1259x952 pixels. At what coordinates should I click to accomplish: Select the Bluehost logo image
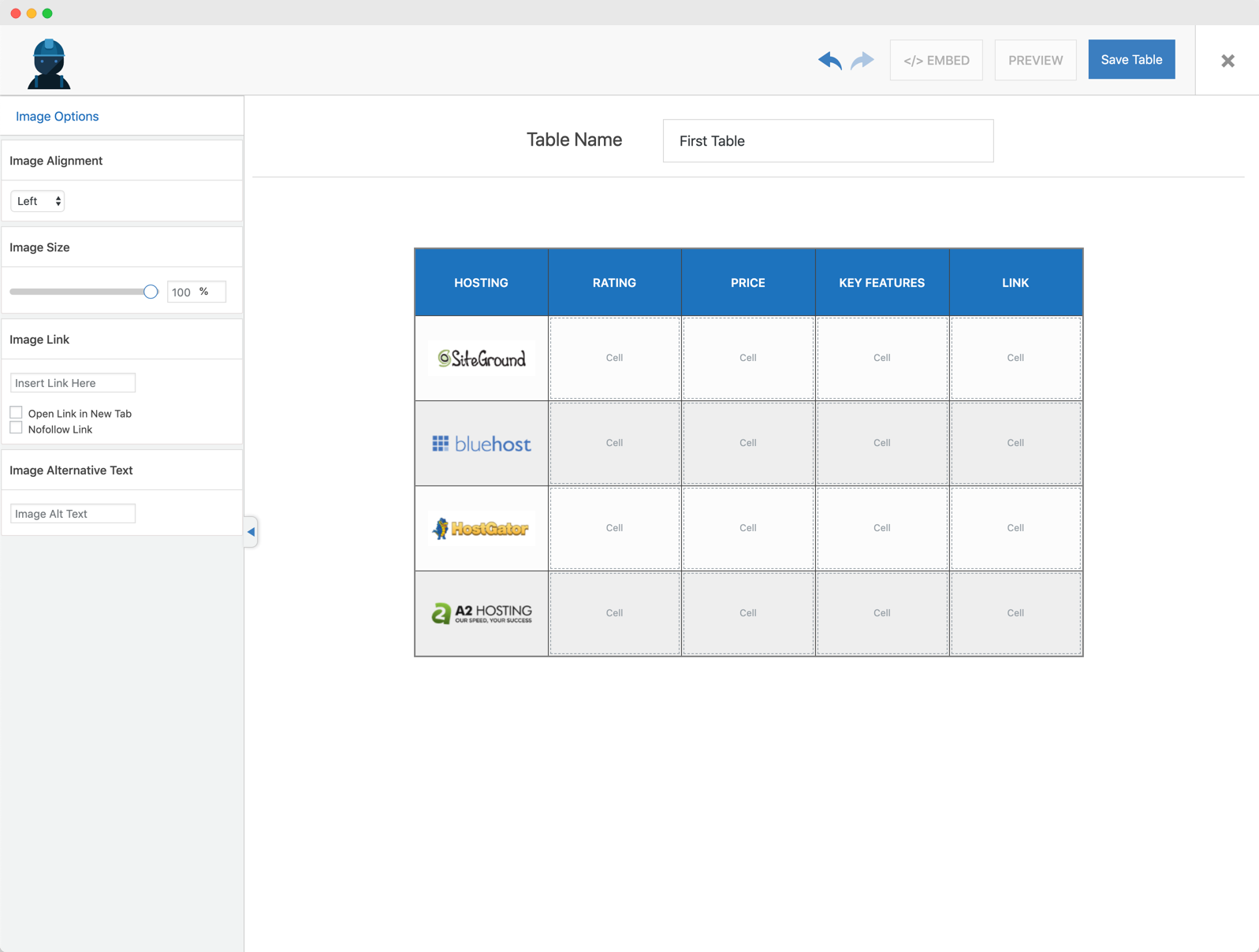[x=481, y=444]
